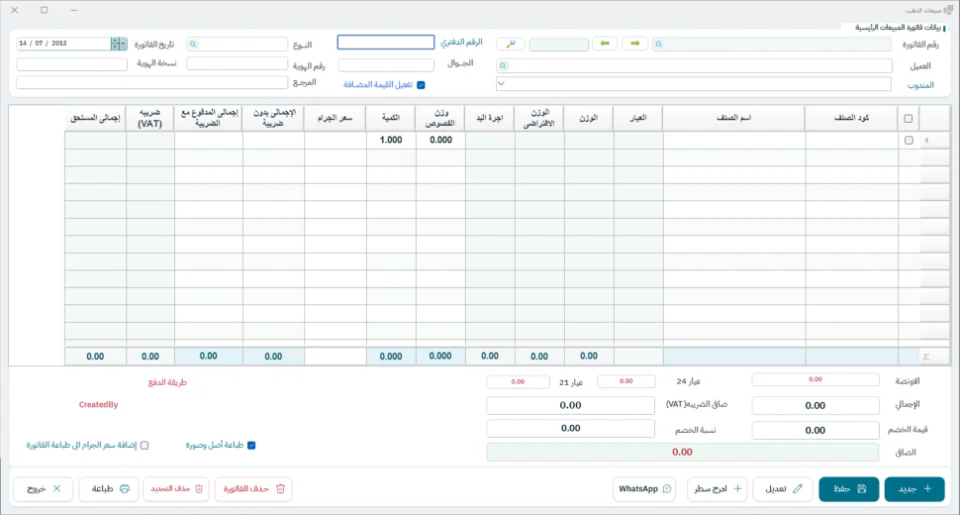This screenshot has height=515, width=960.
Task: Click the quantity cell showing 1.000
Action: [391, 140]
